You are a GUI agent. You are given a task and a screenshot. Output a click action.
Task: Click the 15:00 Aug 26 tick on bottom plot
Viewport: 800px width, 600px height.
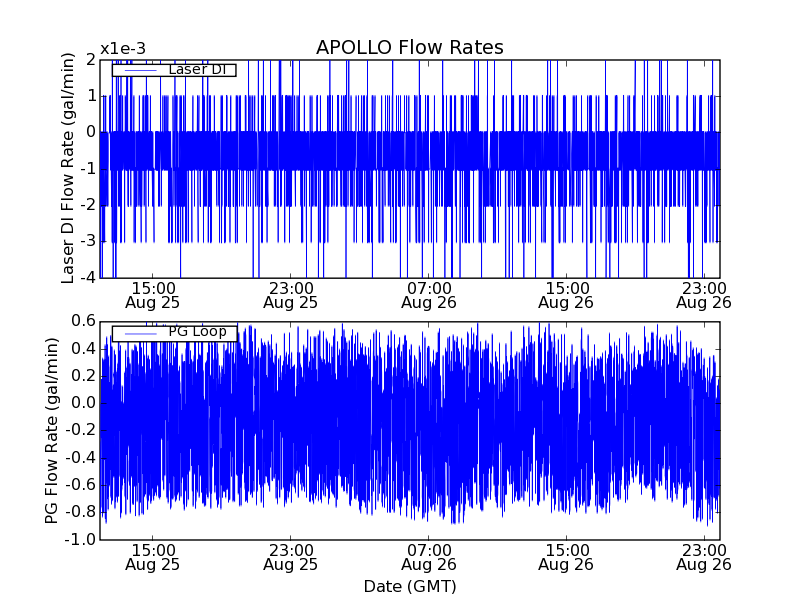point(566,557)
